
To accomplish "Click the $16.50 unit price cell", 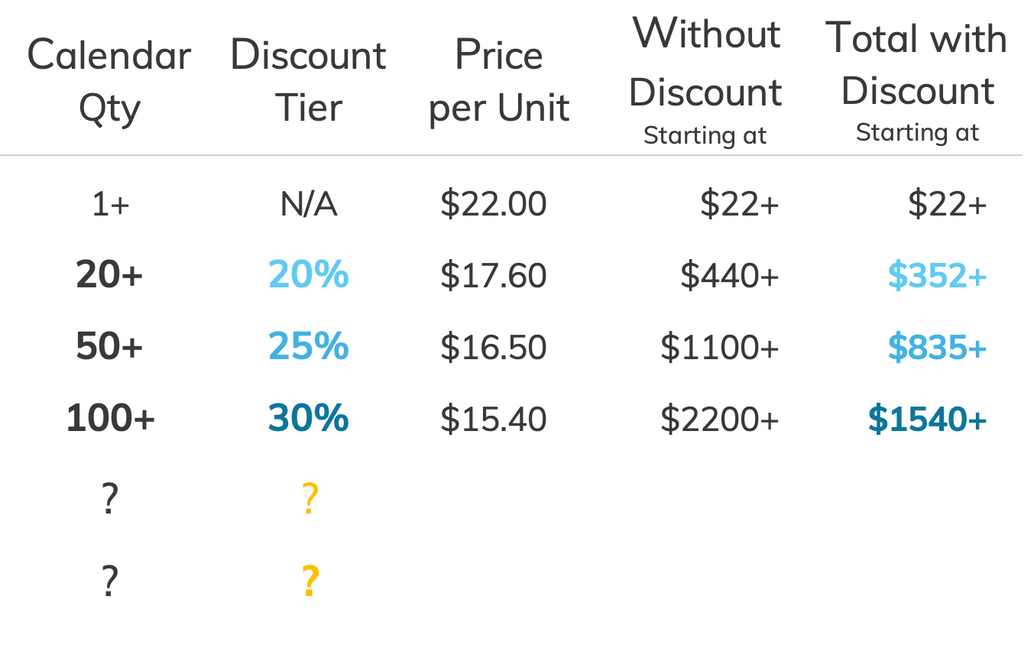I will click(493, 347).
